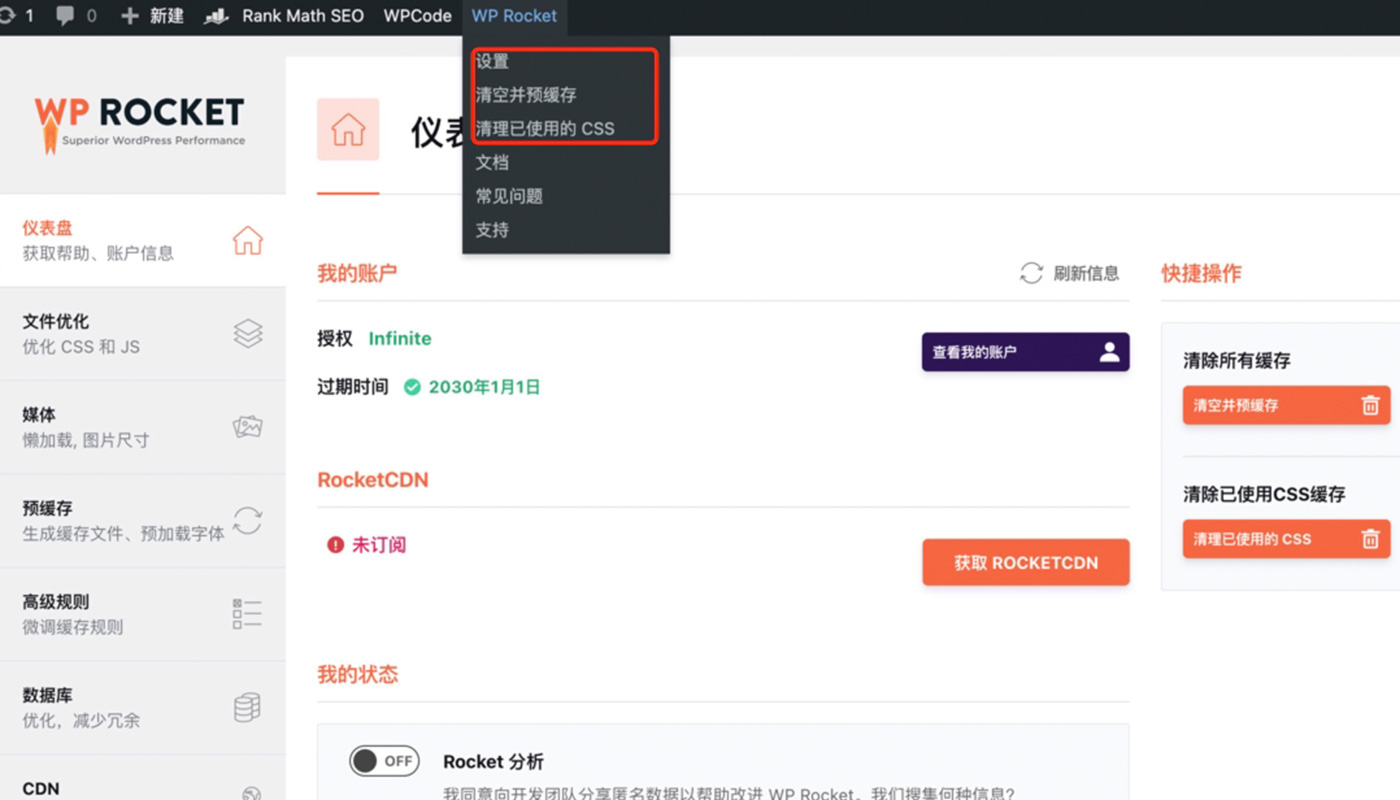Open the 仪表盘 sidebar tab

tap(142, 240)
